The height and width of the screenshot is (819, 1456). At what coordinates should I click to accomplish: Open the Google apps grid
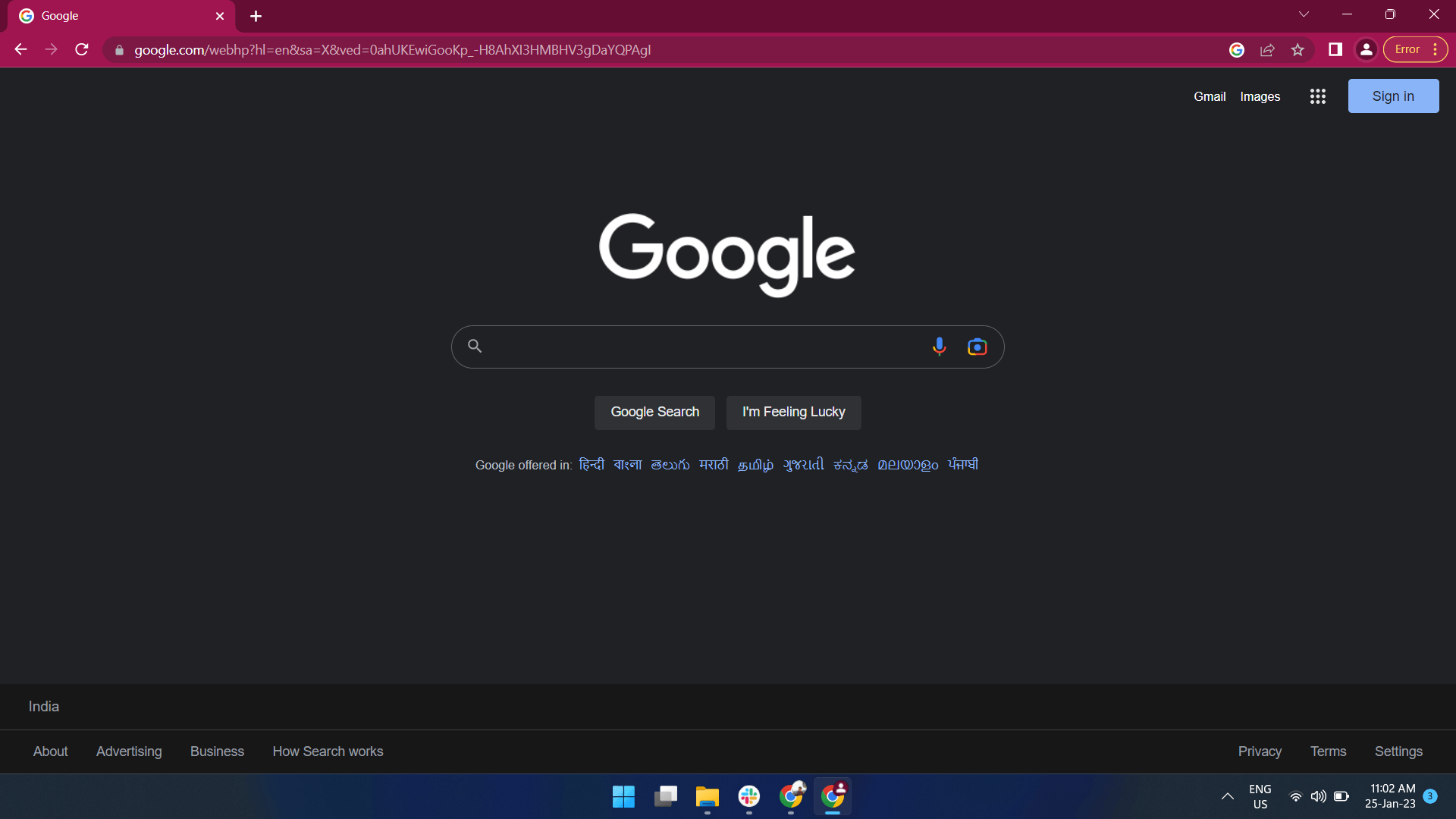tap(1318, 96)
